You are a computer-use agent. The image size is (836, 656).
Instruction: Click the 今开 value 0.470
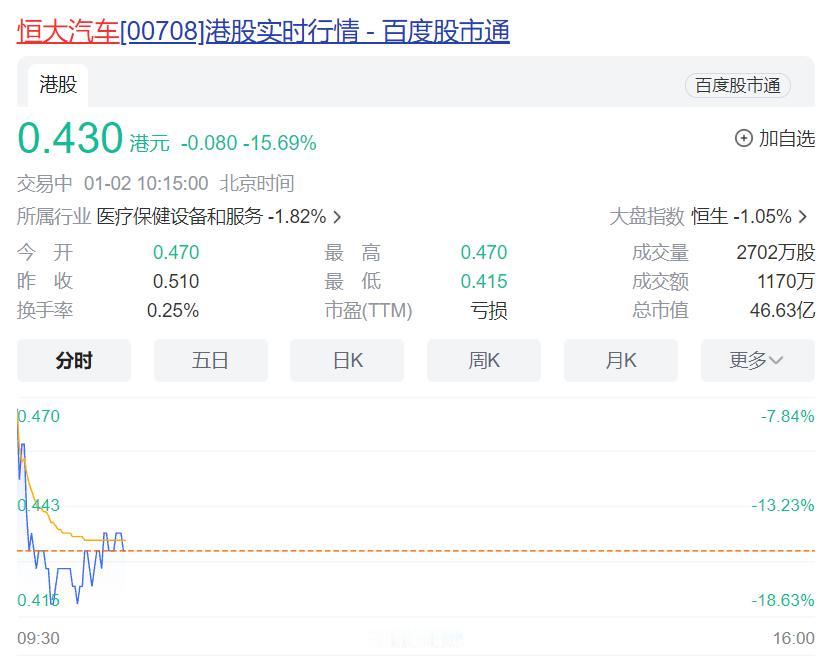(176, 252)
